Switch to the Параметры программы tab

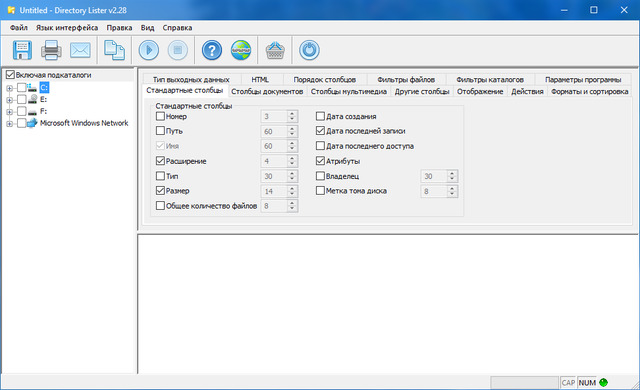point(583,80)
